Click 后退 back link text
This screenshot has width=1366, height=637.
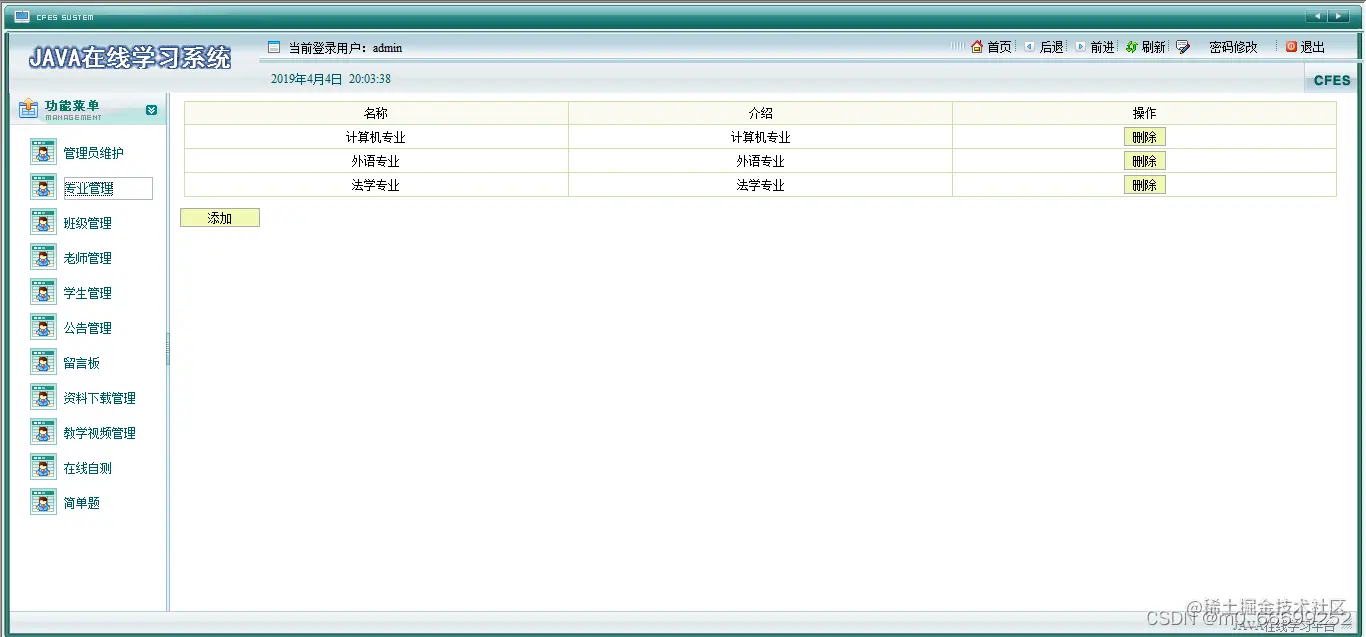(1051, 47)
